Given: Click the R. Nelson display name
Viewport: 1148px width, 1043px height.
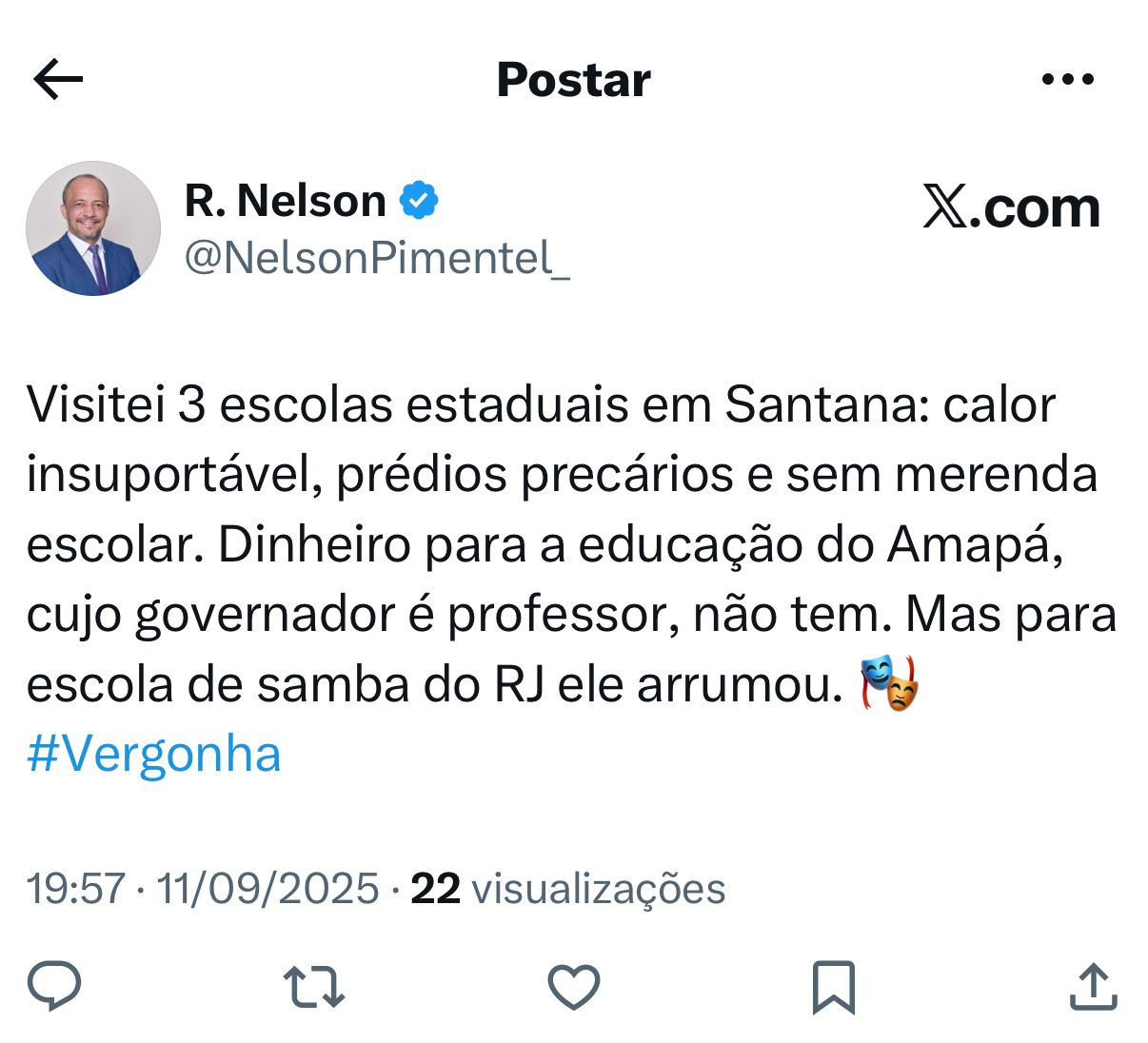Looking at the screenshot, I should (285, 201).
